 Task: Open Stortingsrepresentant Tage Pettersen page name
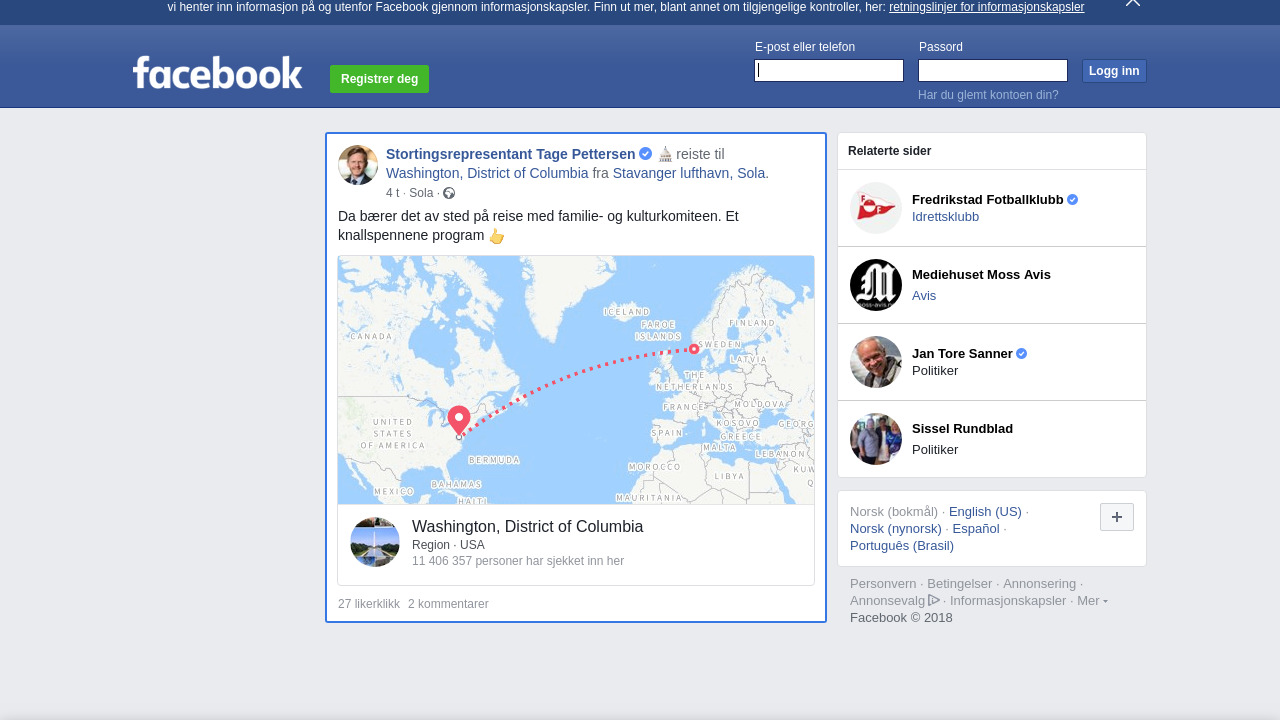(511, 154)
